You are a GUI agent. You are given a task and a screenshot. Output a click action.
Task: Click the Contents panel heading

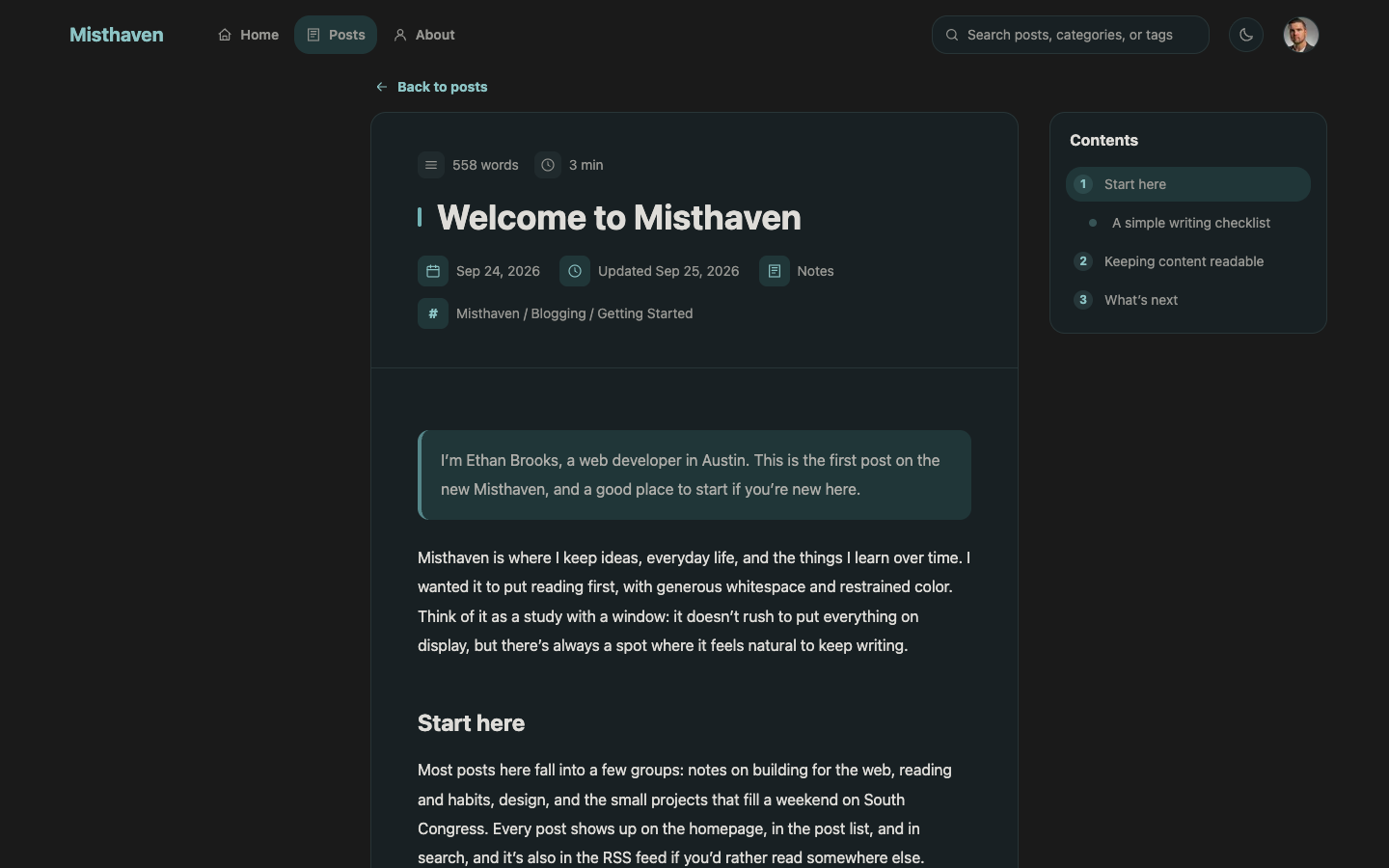pyautogui.click(x=1103, y=140)
